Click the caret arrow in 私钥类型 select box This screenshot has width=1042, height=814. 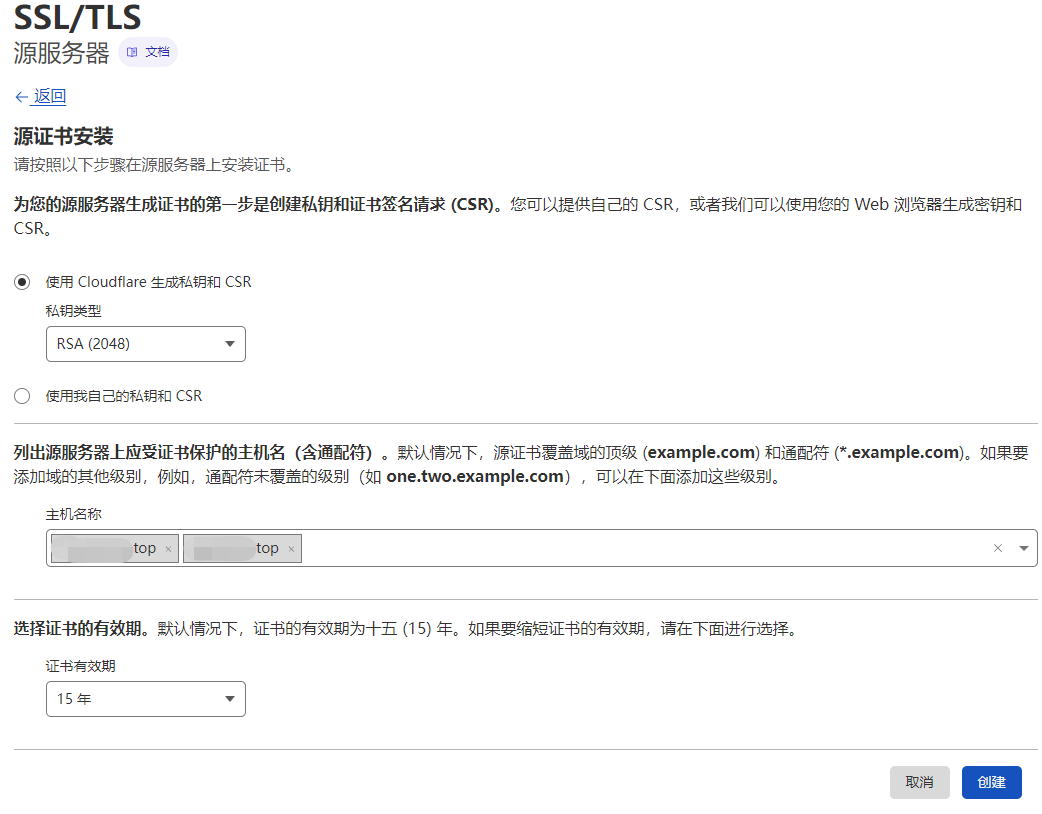click(229, 344)
